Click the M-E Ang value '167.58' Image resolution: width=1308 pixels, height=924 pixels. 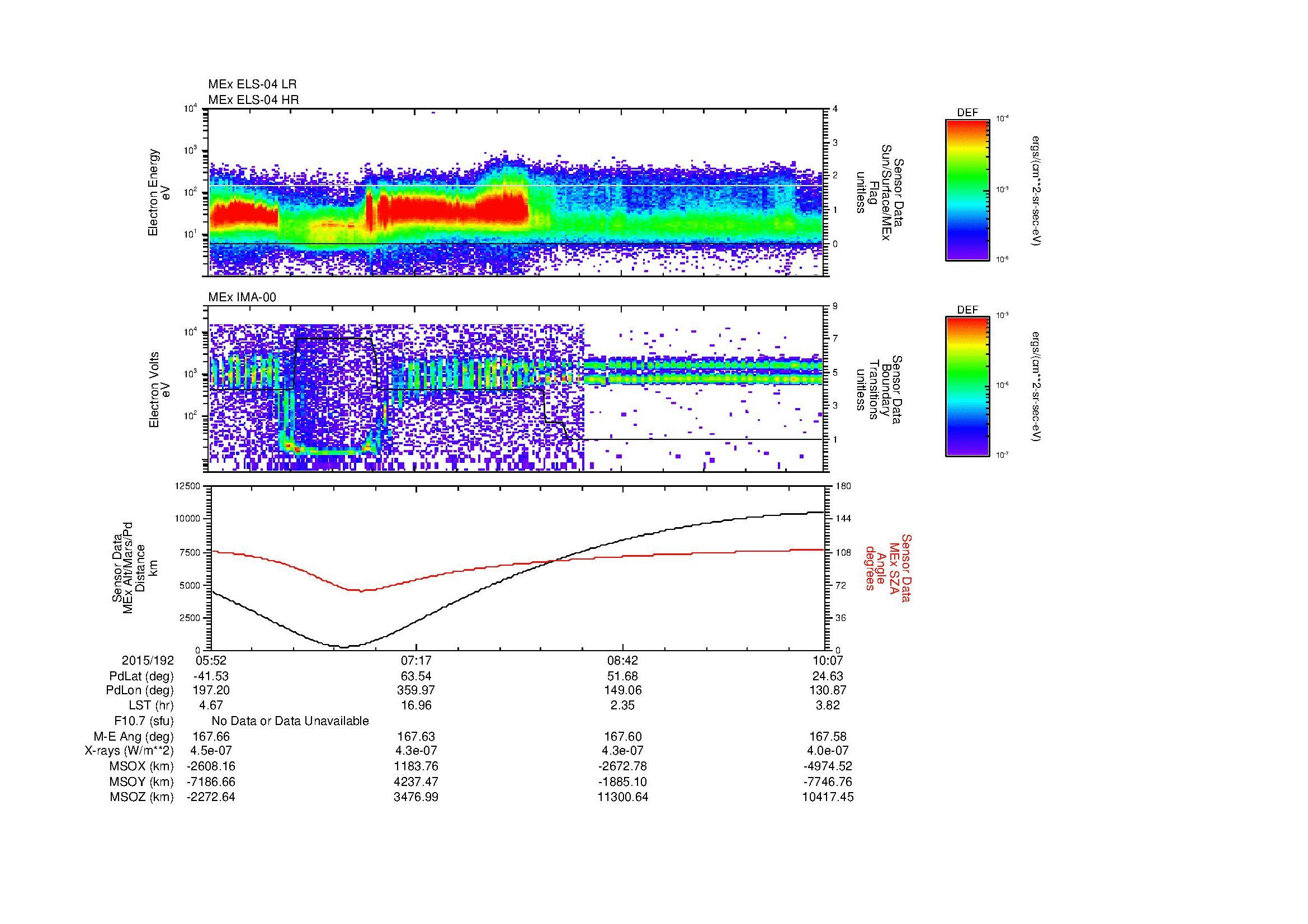coord(827,737)
